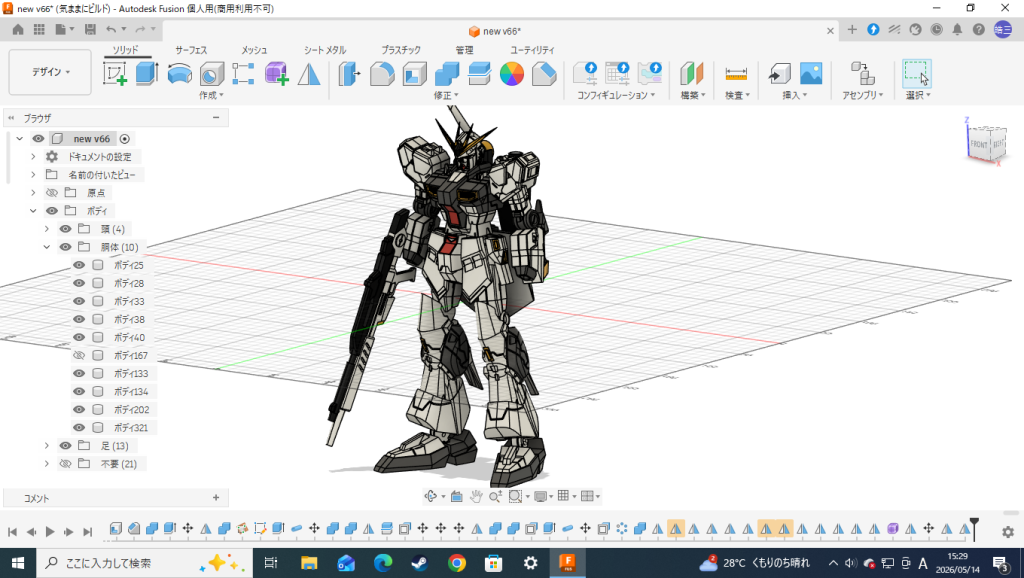Open the コンフィギュレーション dropdown

point(616,95)
